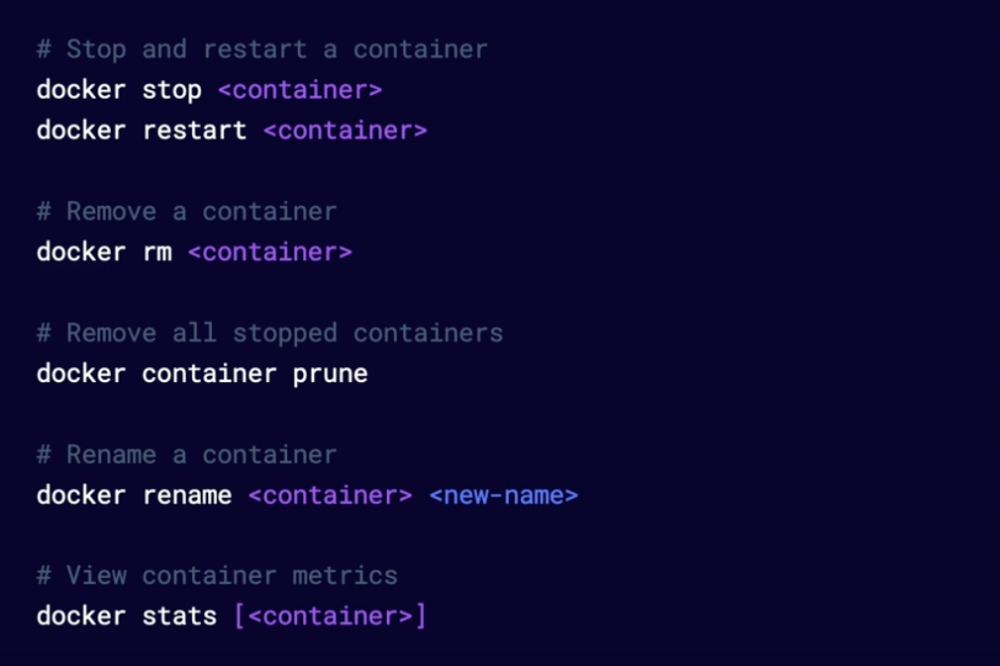Click 'docker' in the docker stats line
Image resolution: width=1000 pixels, height=666 pixels.
[81, 617]
